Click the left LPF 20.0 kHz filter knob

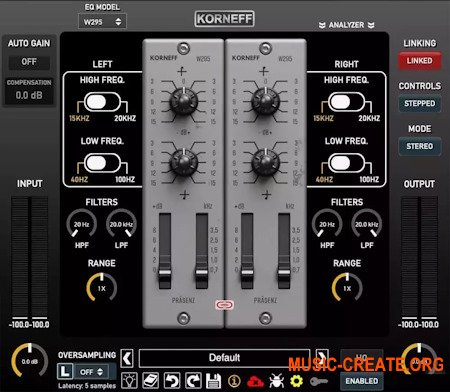121,224
